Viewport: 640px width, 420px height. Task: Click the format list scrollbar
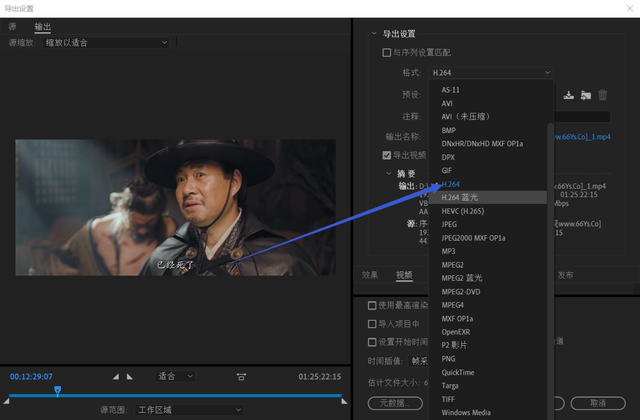click(x=550, y=269)
